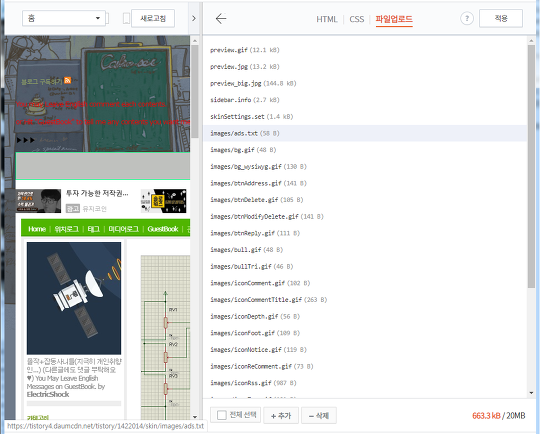Click the 새로고침 refresh button
The height and width of the screenshot is (434, 540).
pos(153,18)
